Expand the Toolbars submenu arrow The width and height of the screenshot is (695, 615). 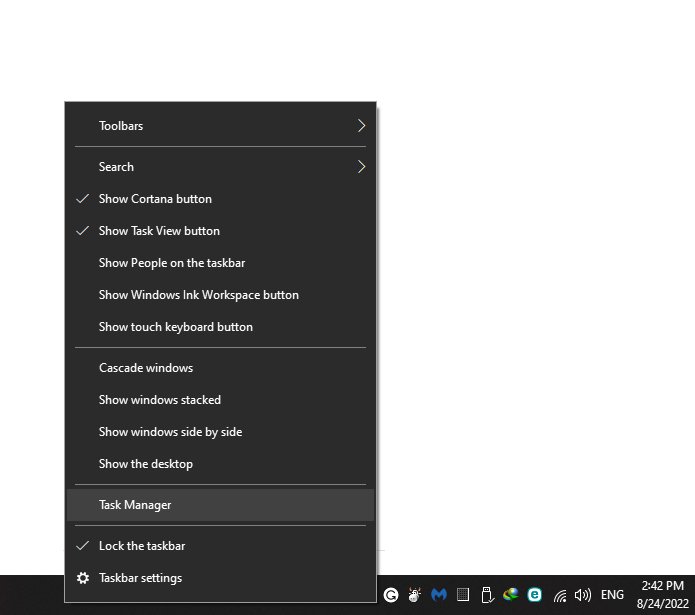[x=361, y=126]
